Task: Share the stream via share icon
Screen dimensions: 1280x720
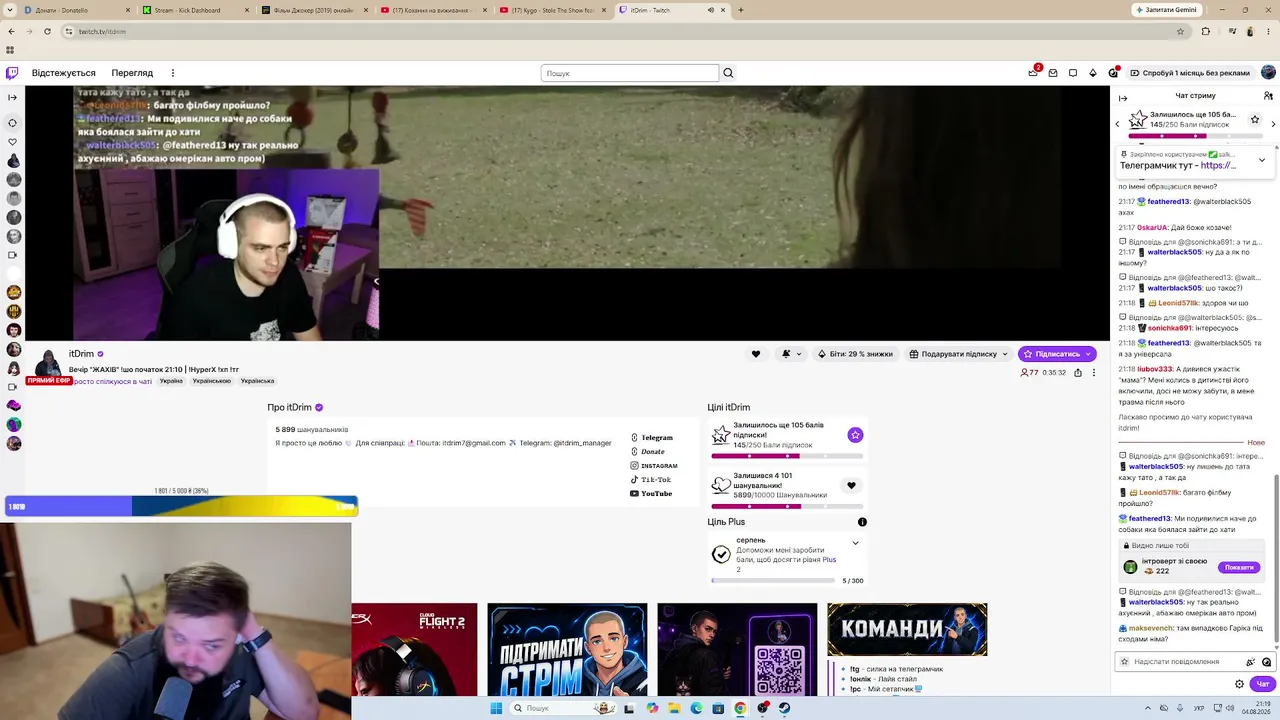Action: coord(1078,373)
